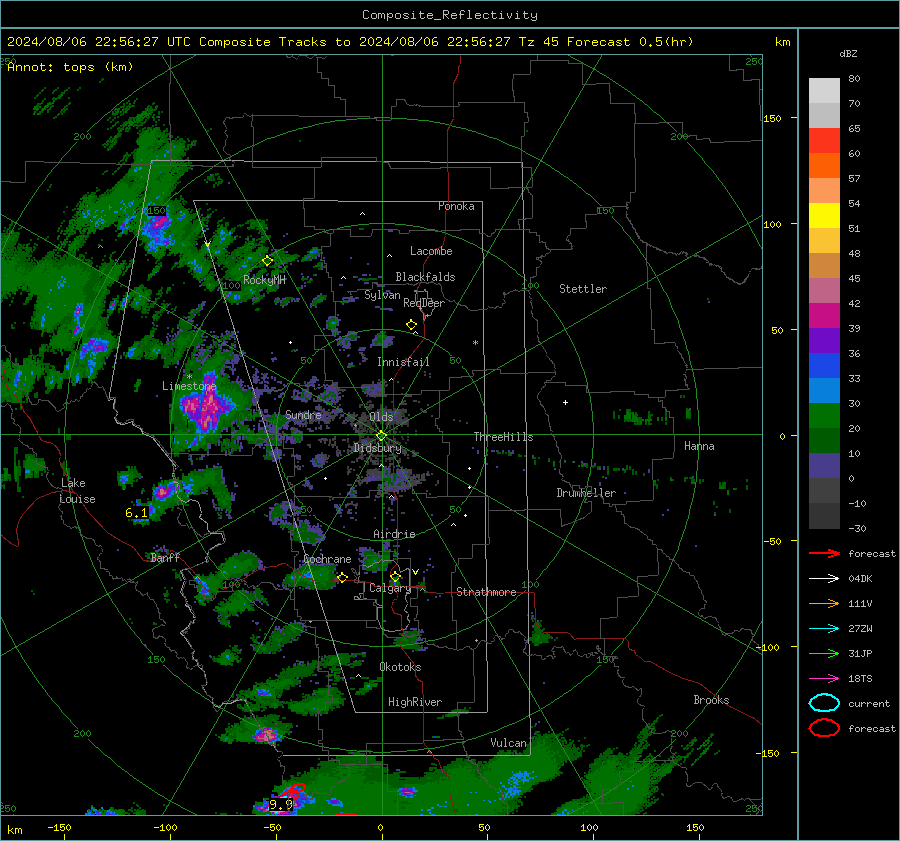The image size is (900, 841).
Task: Click the 'Calgary' city label
Action: pyautogui.click(x=390, y=588)
